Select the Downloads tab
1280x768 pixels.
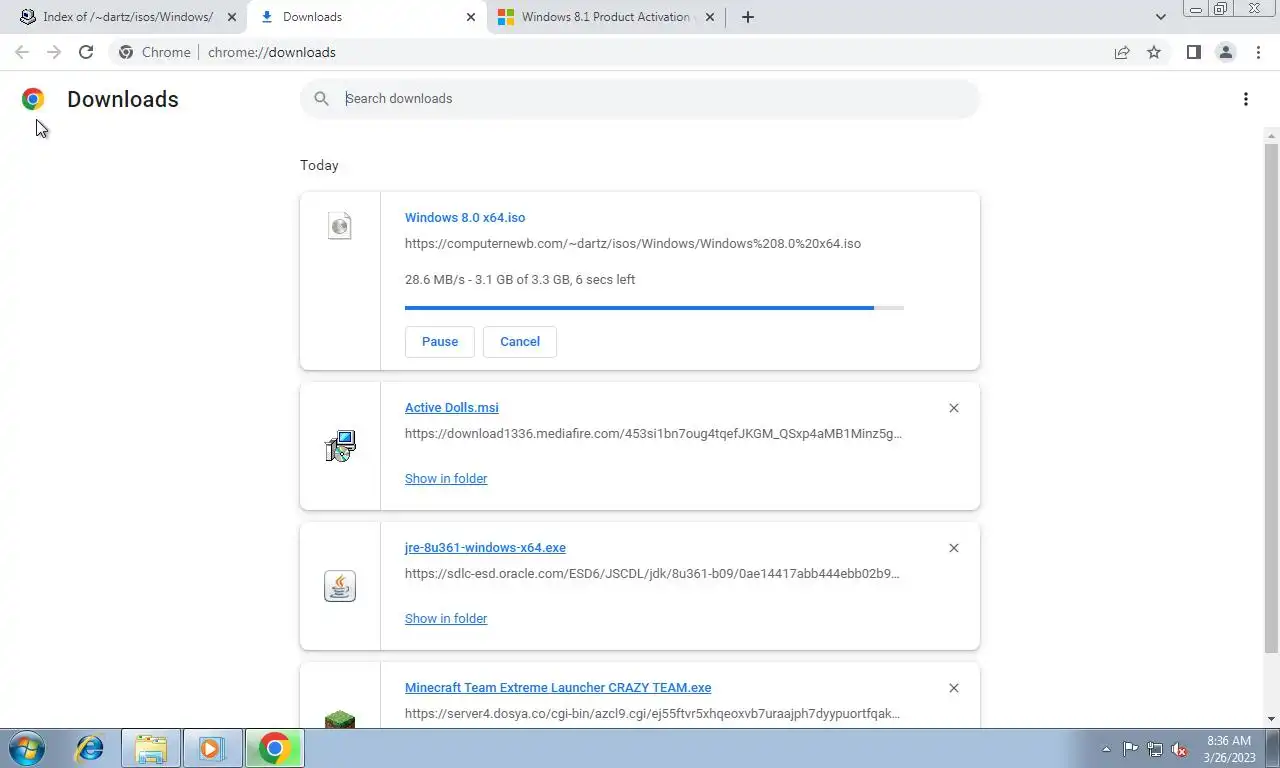365,17
